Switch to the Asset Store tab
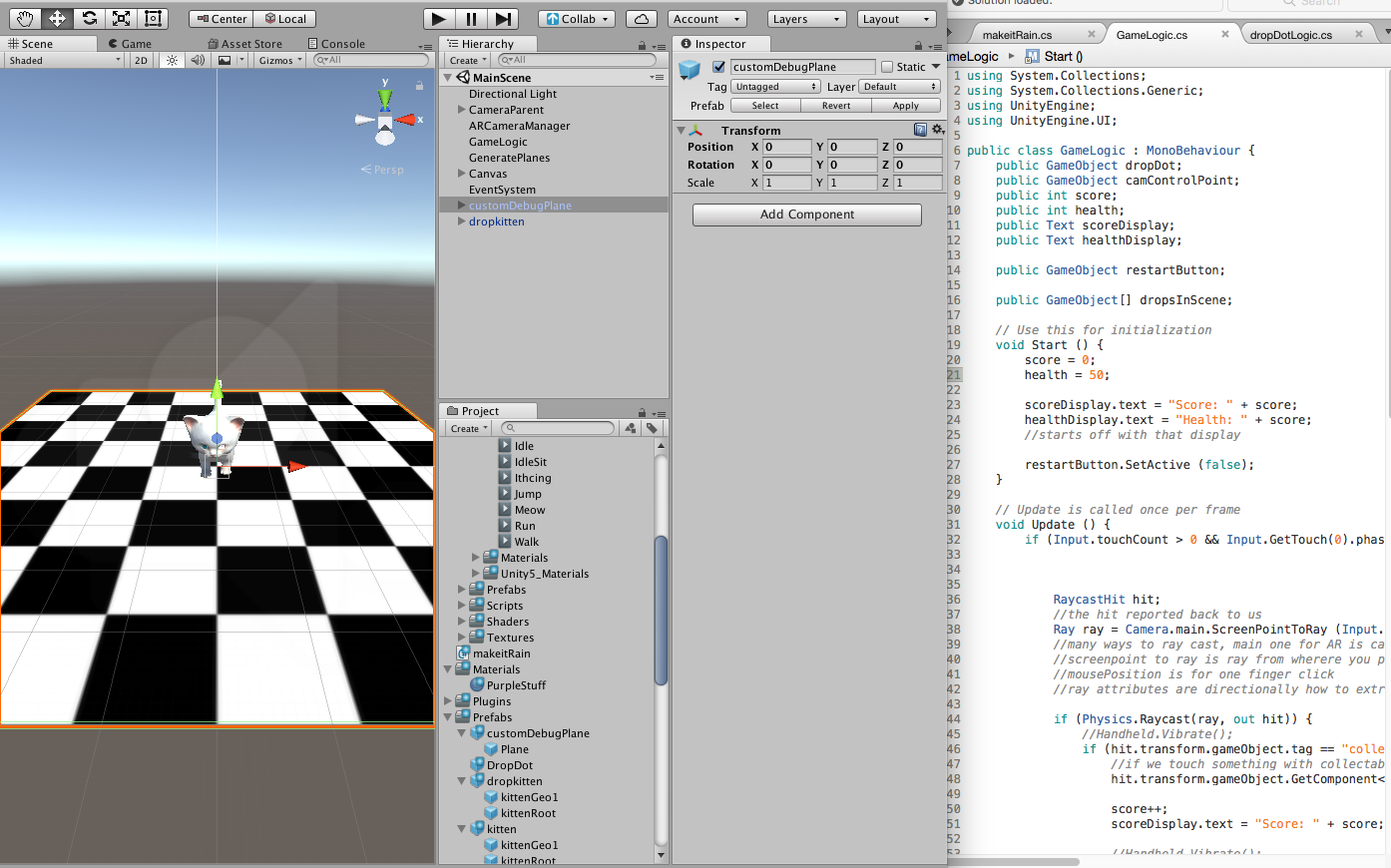Viewport: 1391px width, 868px height. (x=244, y=44)
